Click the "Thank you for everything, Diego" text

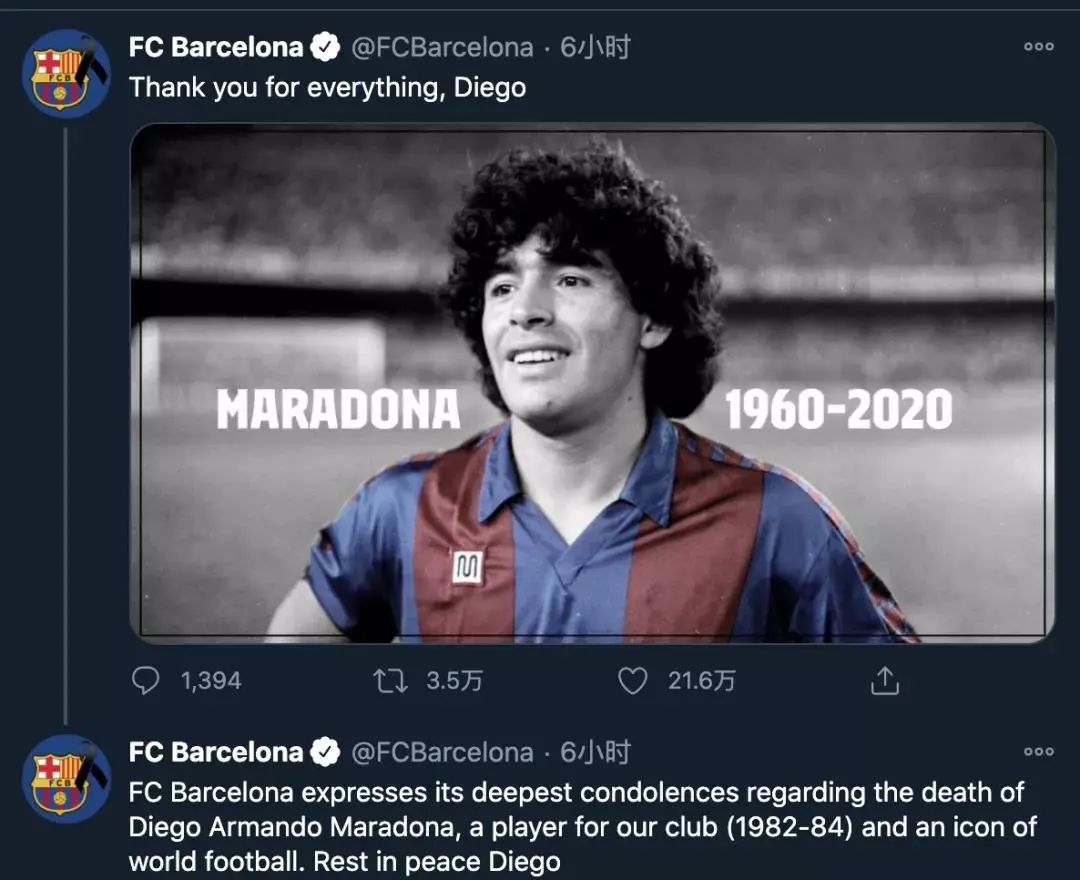click(x=327, y=88)
